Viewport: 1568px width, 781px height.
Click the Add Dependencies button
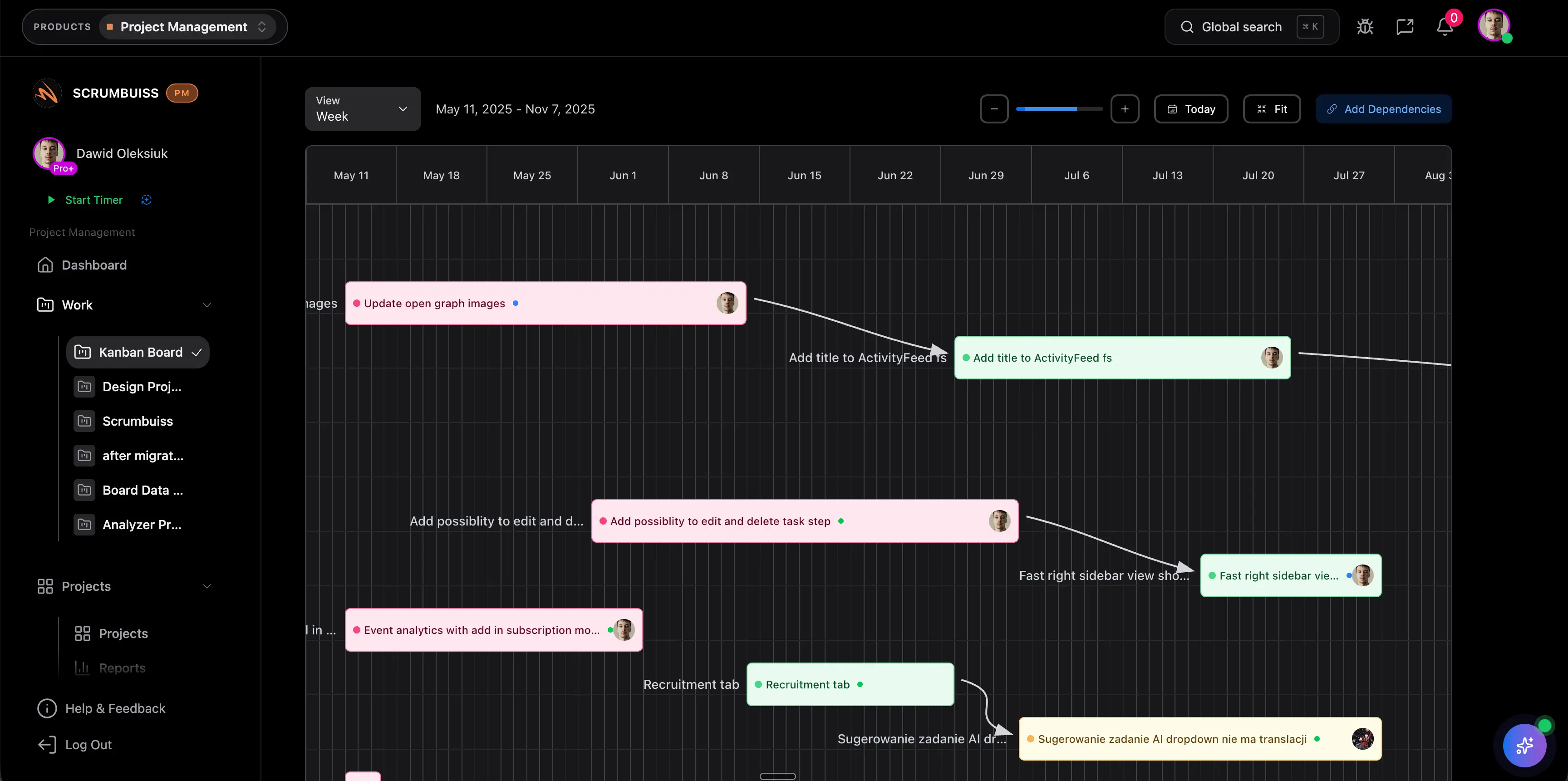click(1384, 108)
